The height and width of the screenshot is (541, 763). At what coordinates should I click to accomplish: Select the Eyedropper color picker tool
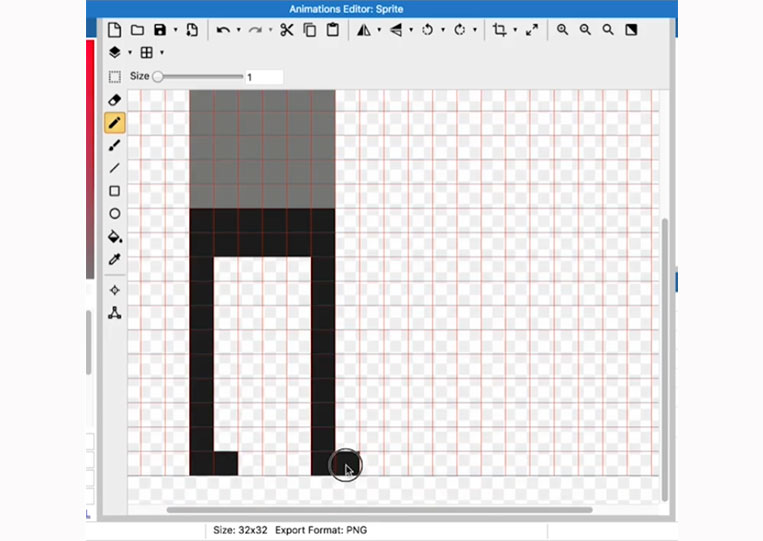114,259
